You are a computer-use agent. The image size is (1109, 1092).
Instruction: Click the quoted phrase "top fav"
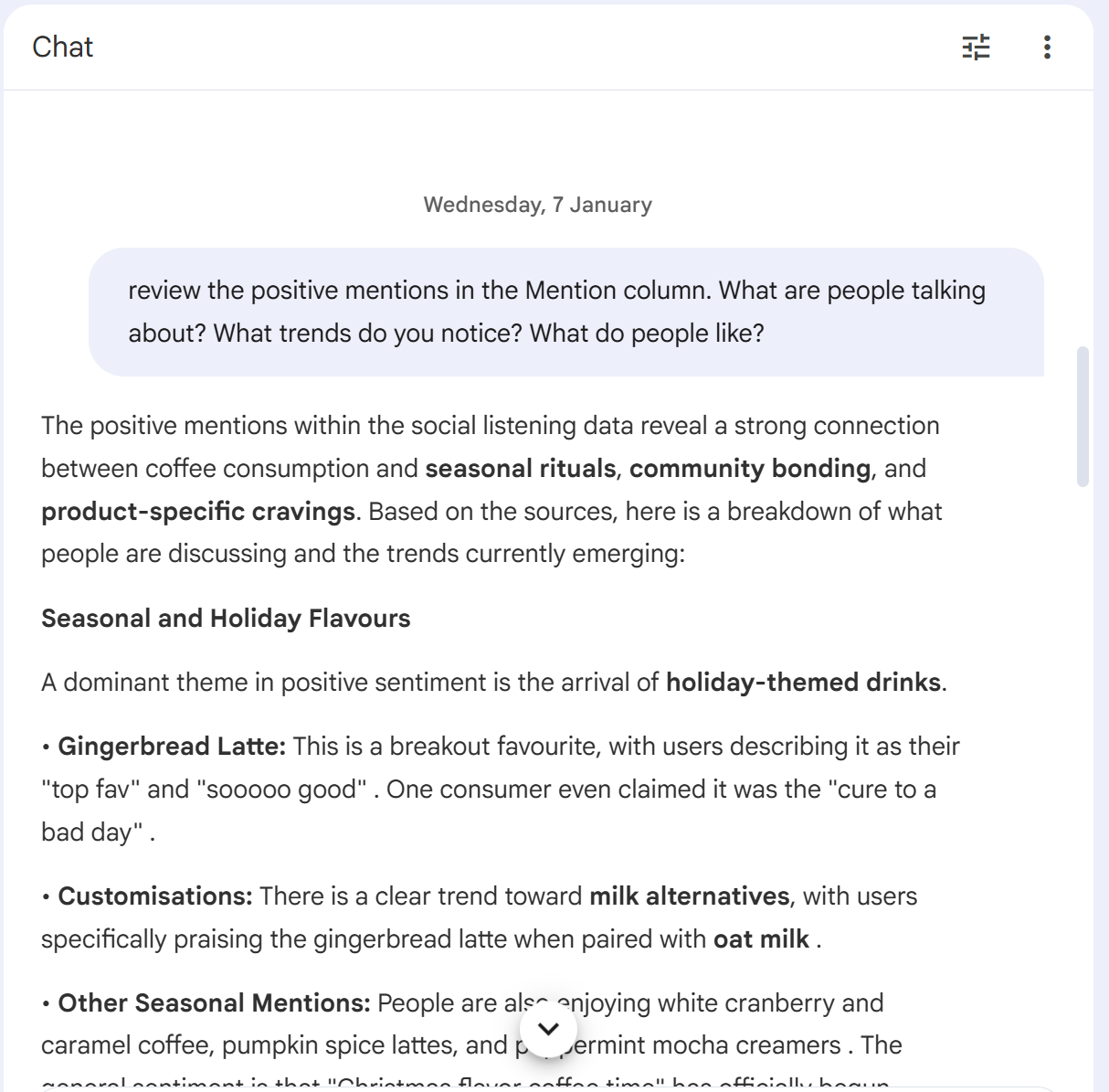(x=90, y=790)
